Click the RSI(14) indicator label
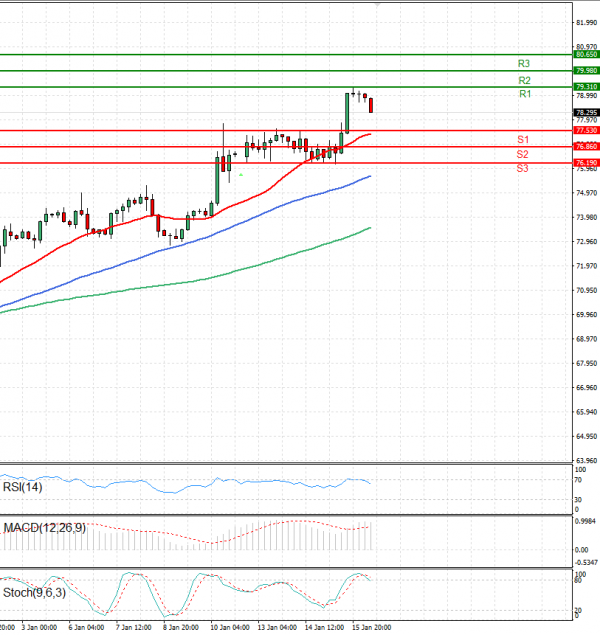This screenshot has width=600, height=635. 22,487
